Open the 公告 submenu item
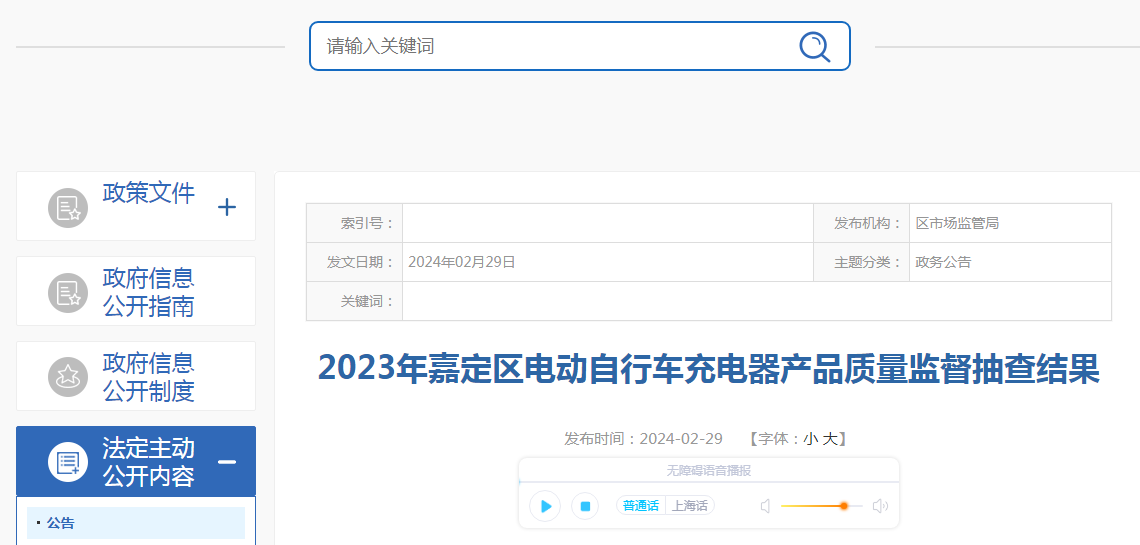The width and height of the screenshot is (1140, 545). (136, 523)
